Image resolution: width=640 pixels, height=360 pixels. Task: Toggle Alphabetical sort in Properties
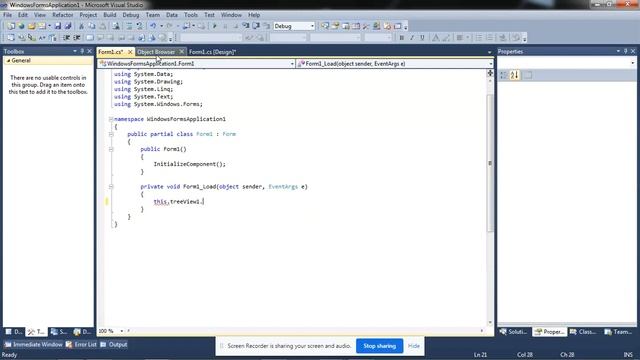pos(514,75)
